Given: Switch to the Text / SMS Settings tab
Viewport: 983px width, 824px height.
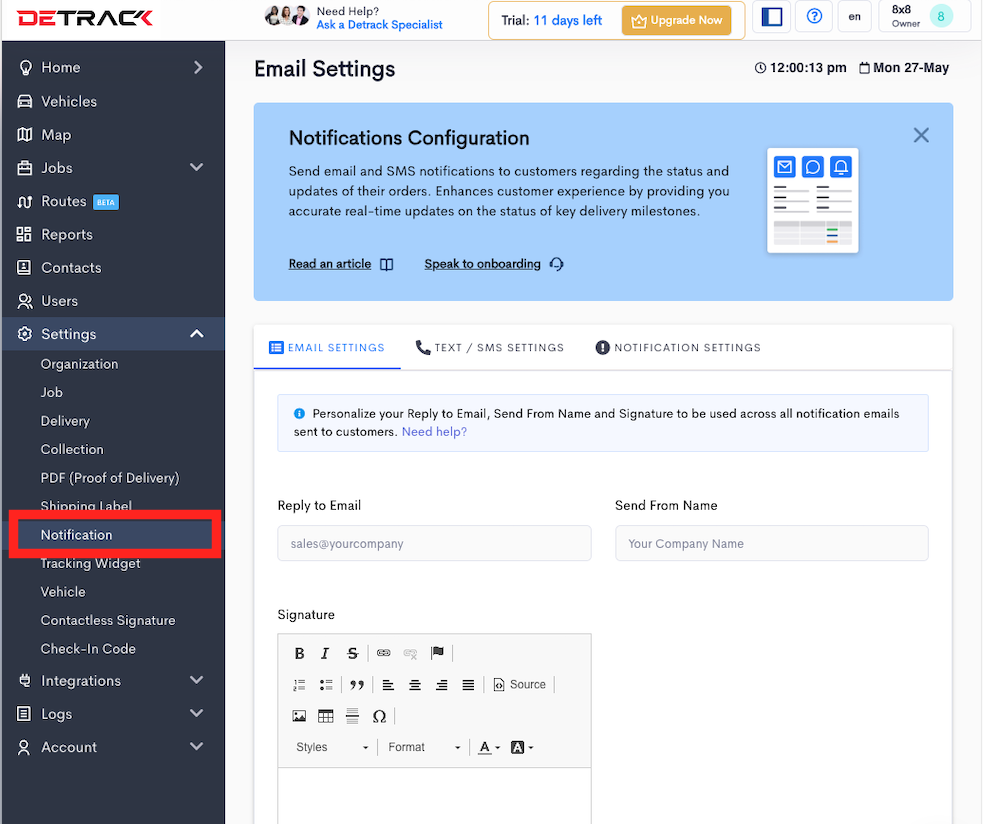Looking at the screenshot, I should click(x=489, y=347).
